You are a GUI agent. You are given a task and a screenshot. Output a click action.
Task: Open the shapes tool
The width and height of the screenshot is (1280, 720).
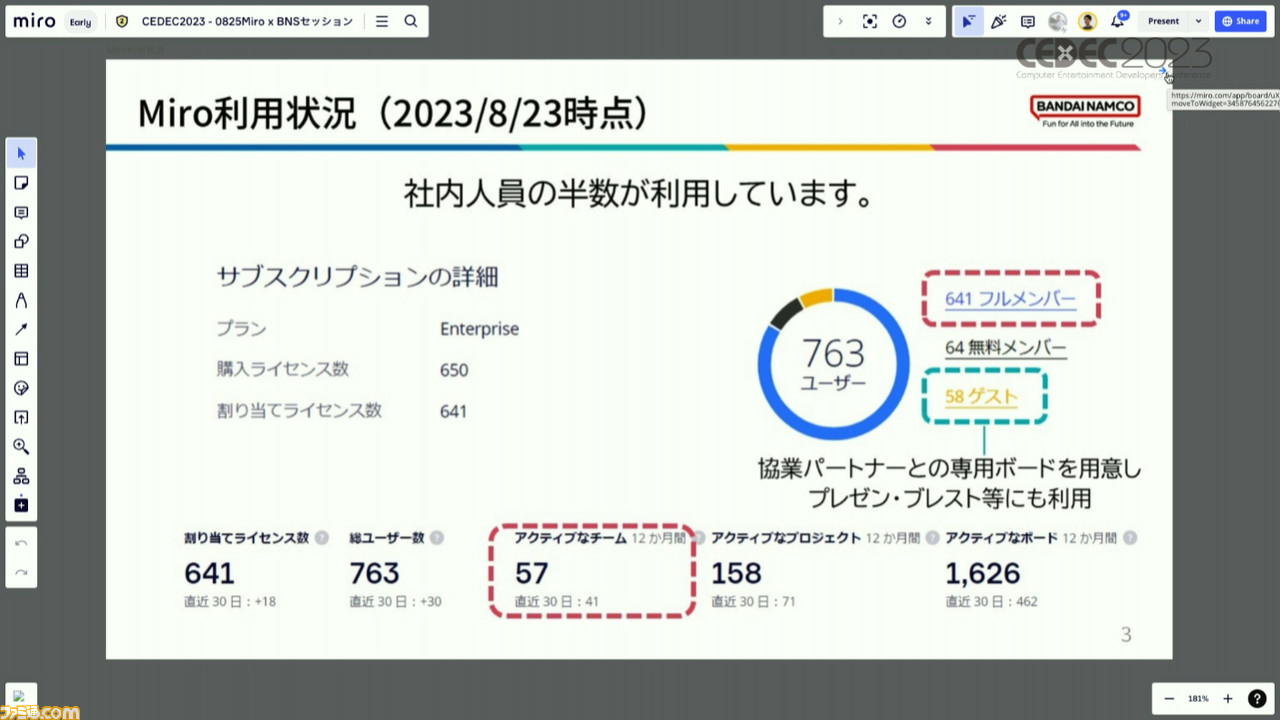(21, 241)
